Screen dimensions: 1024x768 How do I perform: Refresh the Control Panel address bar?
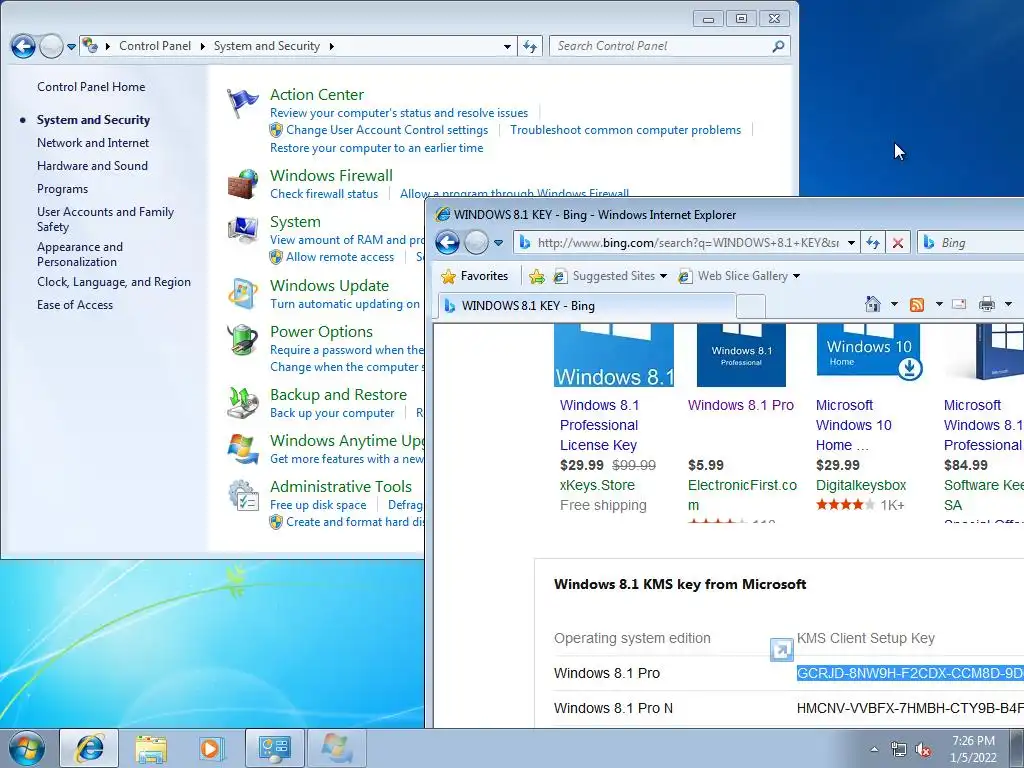tap(530, 46)
